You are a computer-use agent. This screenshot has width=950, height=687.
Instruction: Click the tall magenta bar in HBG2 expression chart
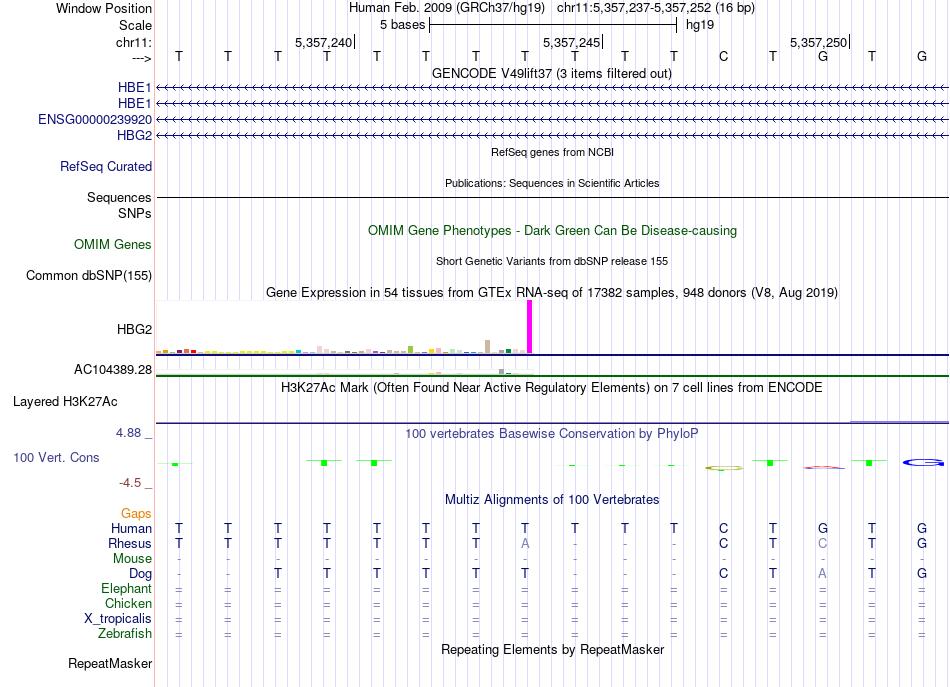point(530,327)
